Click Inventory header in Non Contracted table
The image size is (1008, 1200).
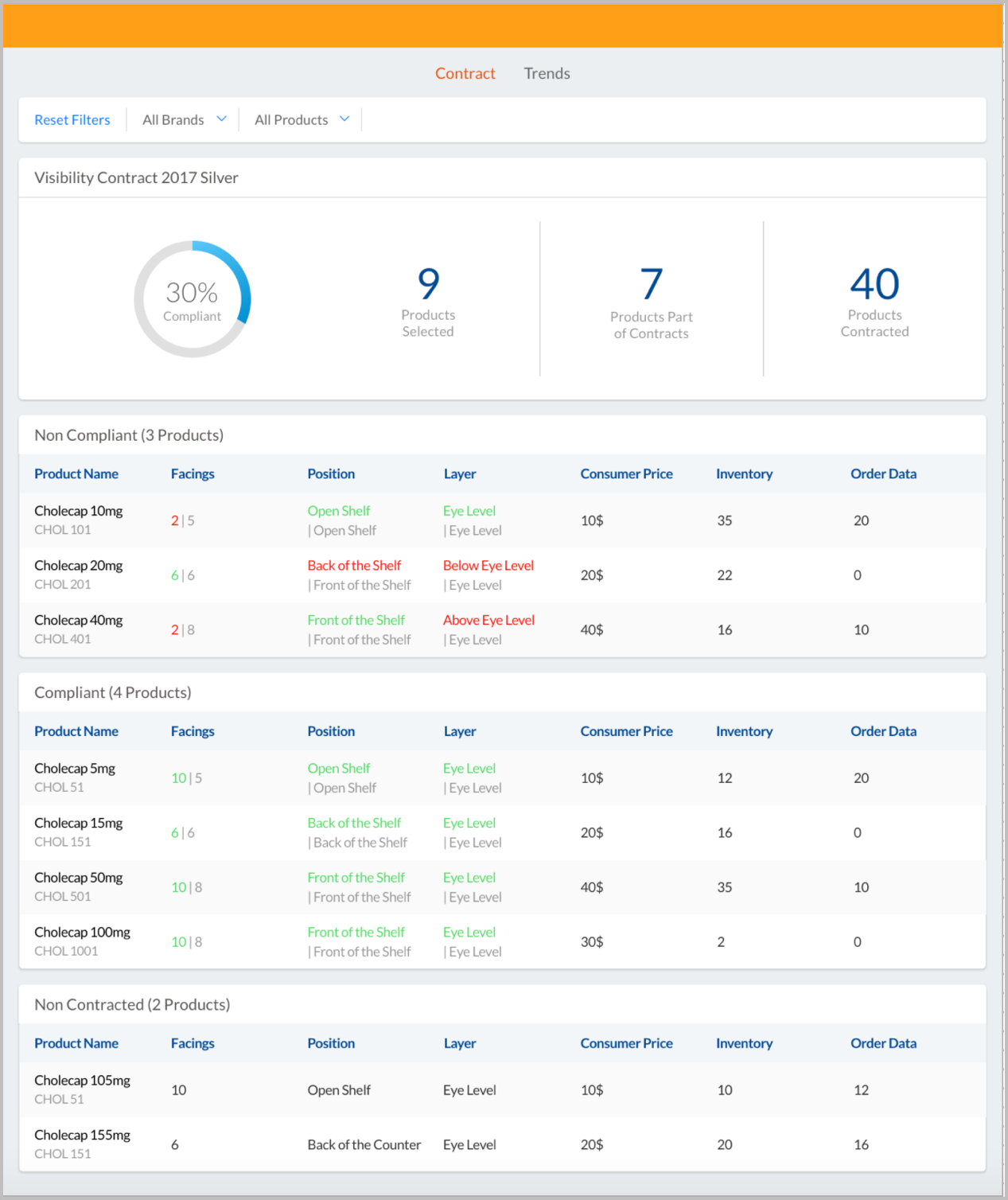click(x=744, y=1043)
